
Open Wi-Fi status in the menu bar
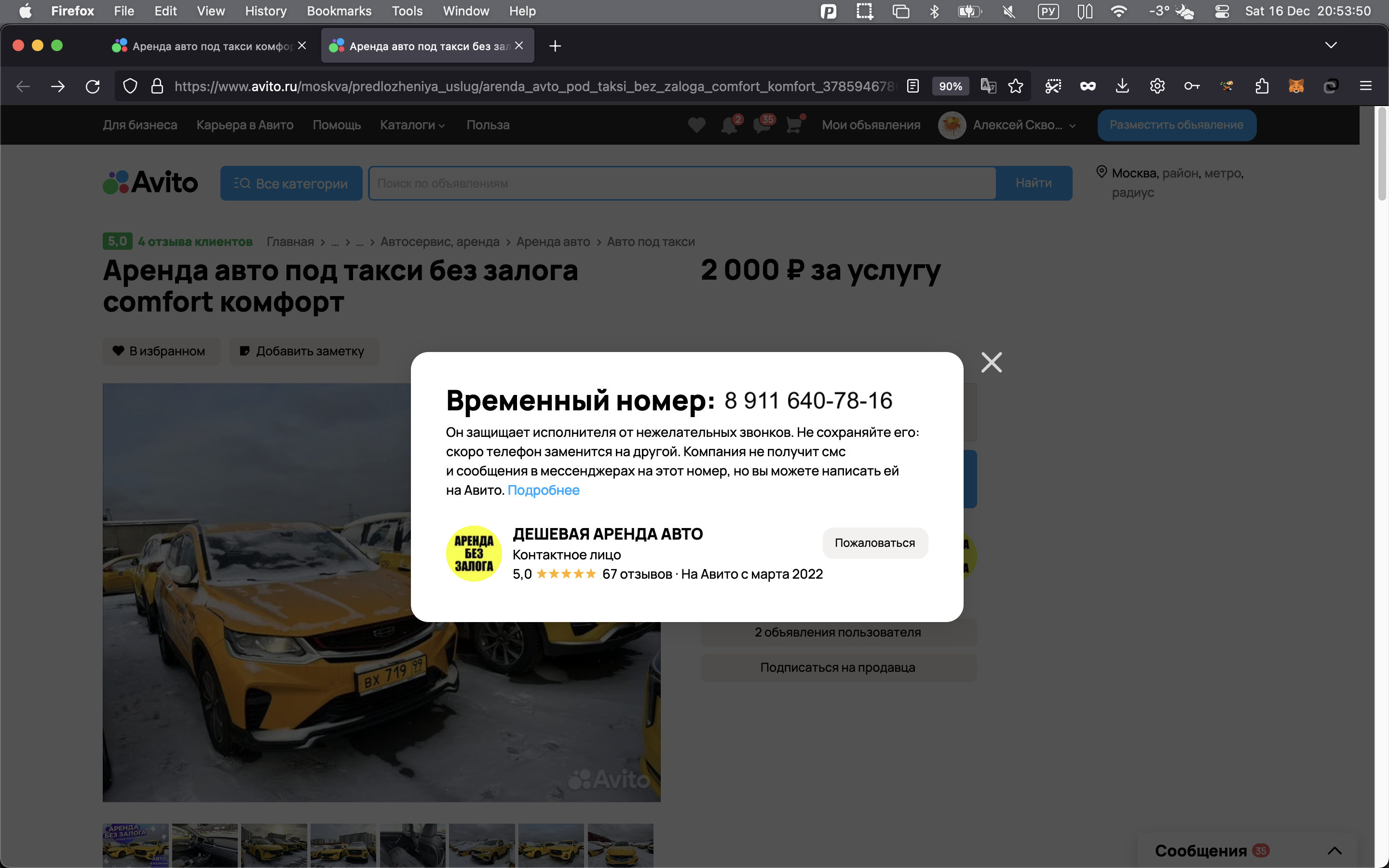1118,11
